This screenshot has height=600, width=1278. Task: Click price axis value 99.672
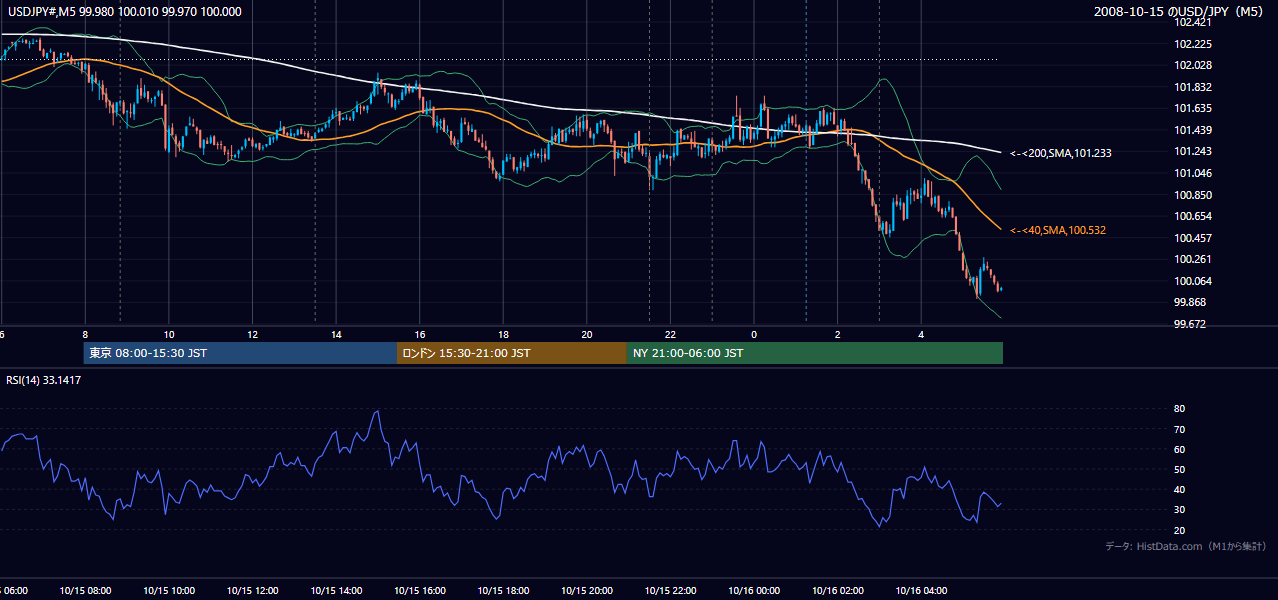1190,324
